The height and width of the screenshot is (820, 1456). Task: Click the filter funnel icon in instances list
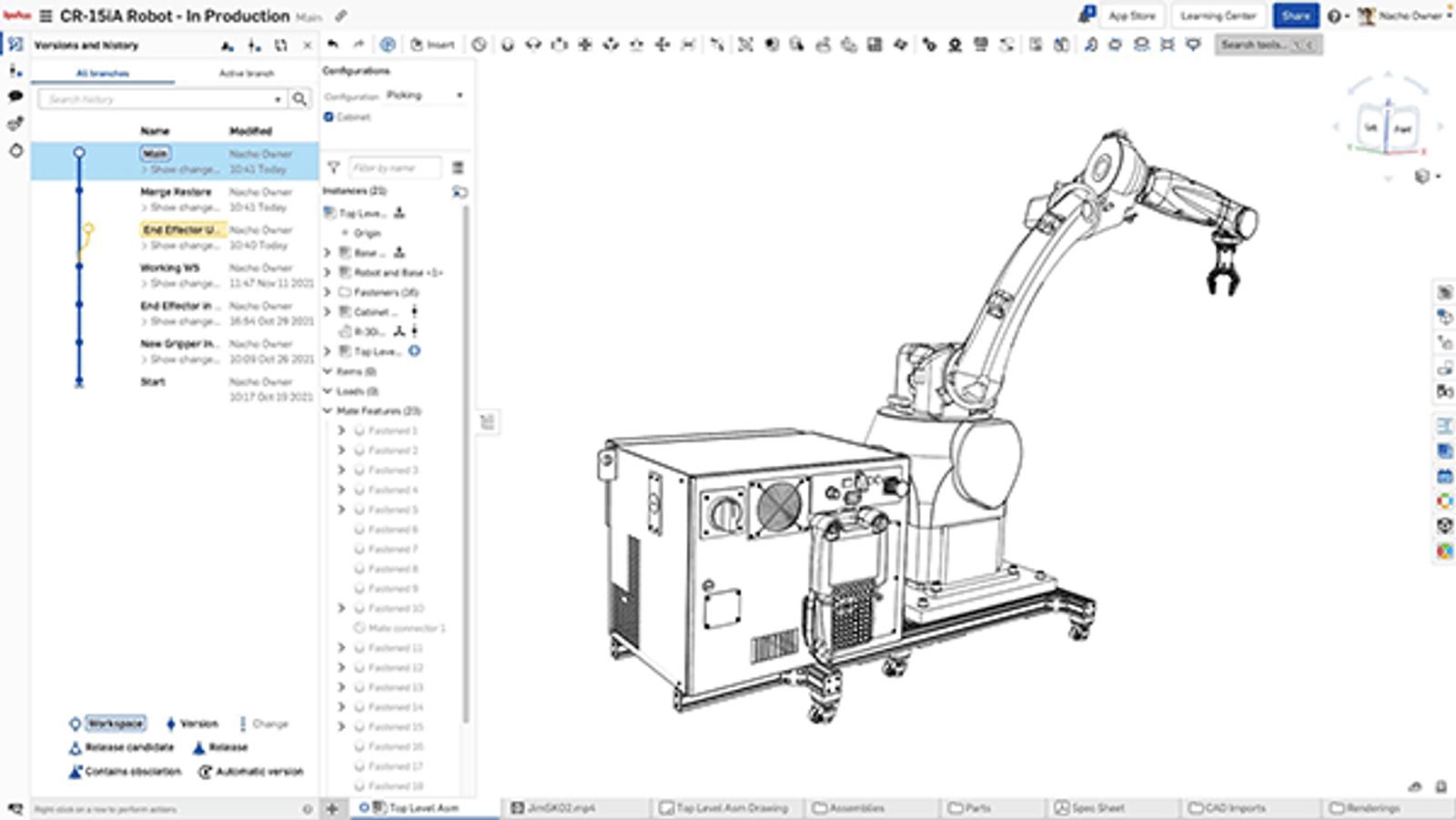tap(333, 167)
